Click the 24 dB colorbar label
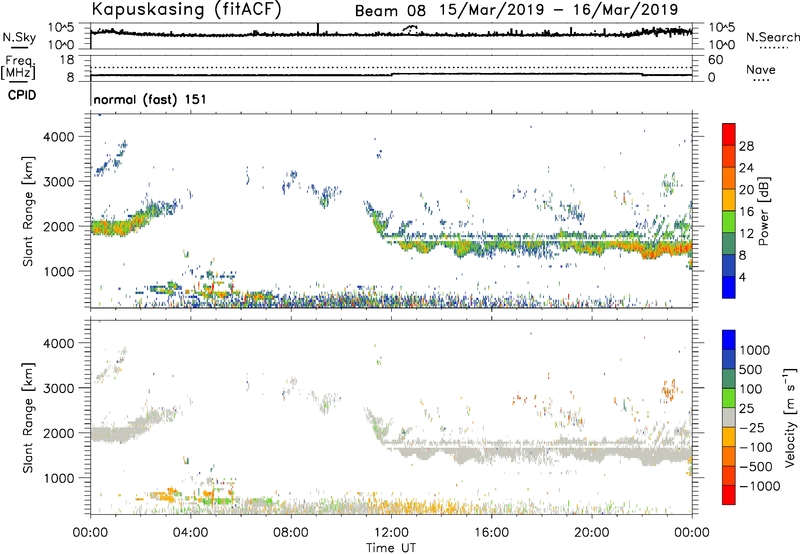The height and width of the screenshot is (554, 800). pos(746,168)
